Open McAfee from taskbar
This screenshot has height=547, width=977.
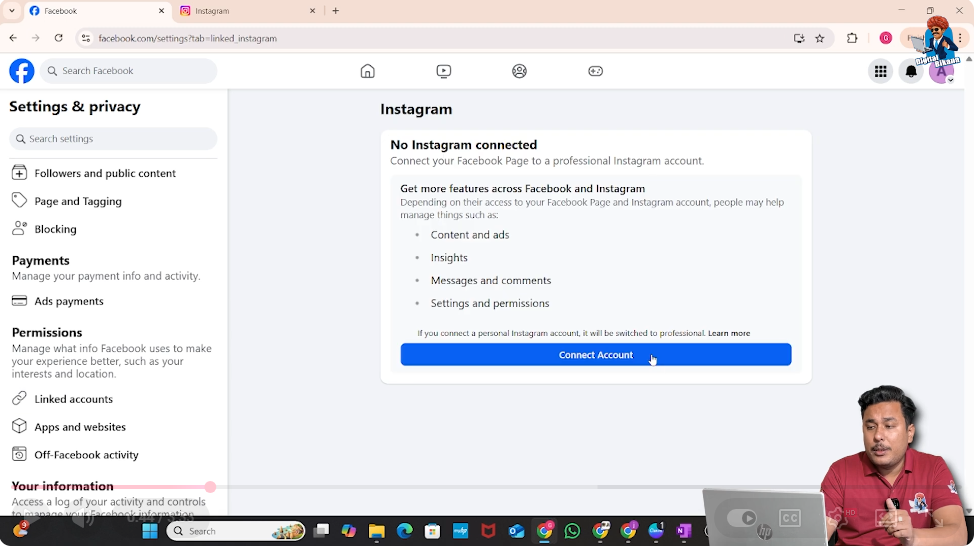click(x=488, y=531)
